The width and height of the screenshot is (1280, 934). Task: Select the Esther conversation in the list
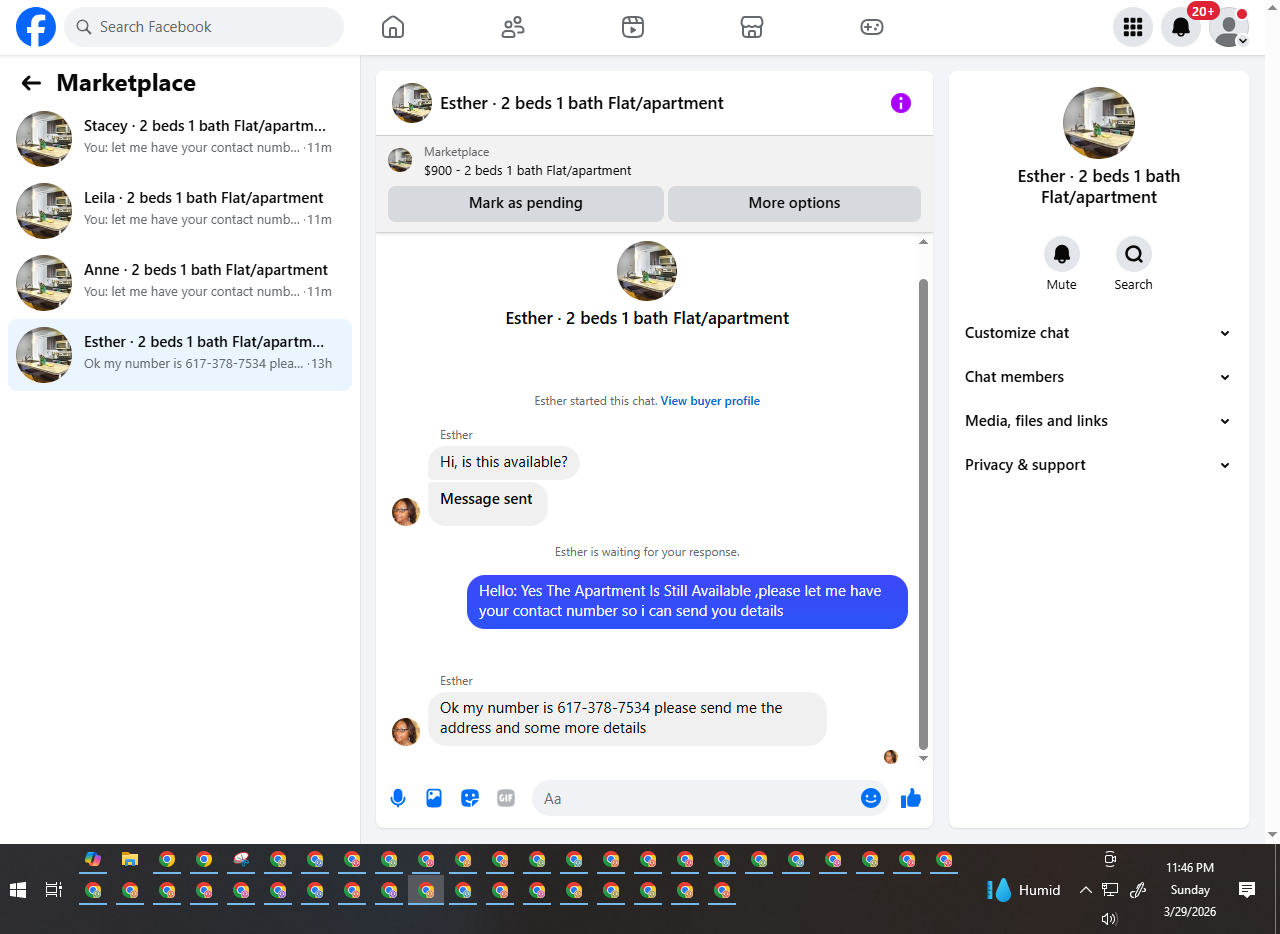point(180,354)
